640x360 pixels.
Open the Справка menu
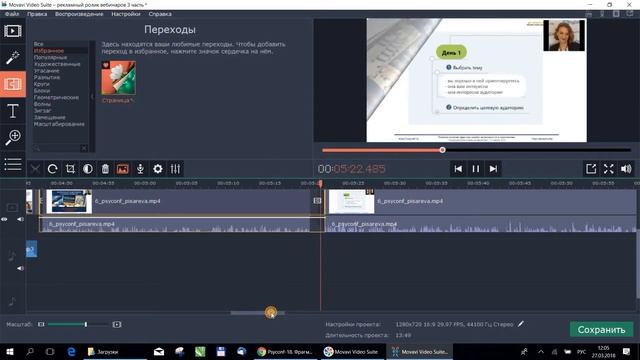(x=160, y=14)
